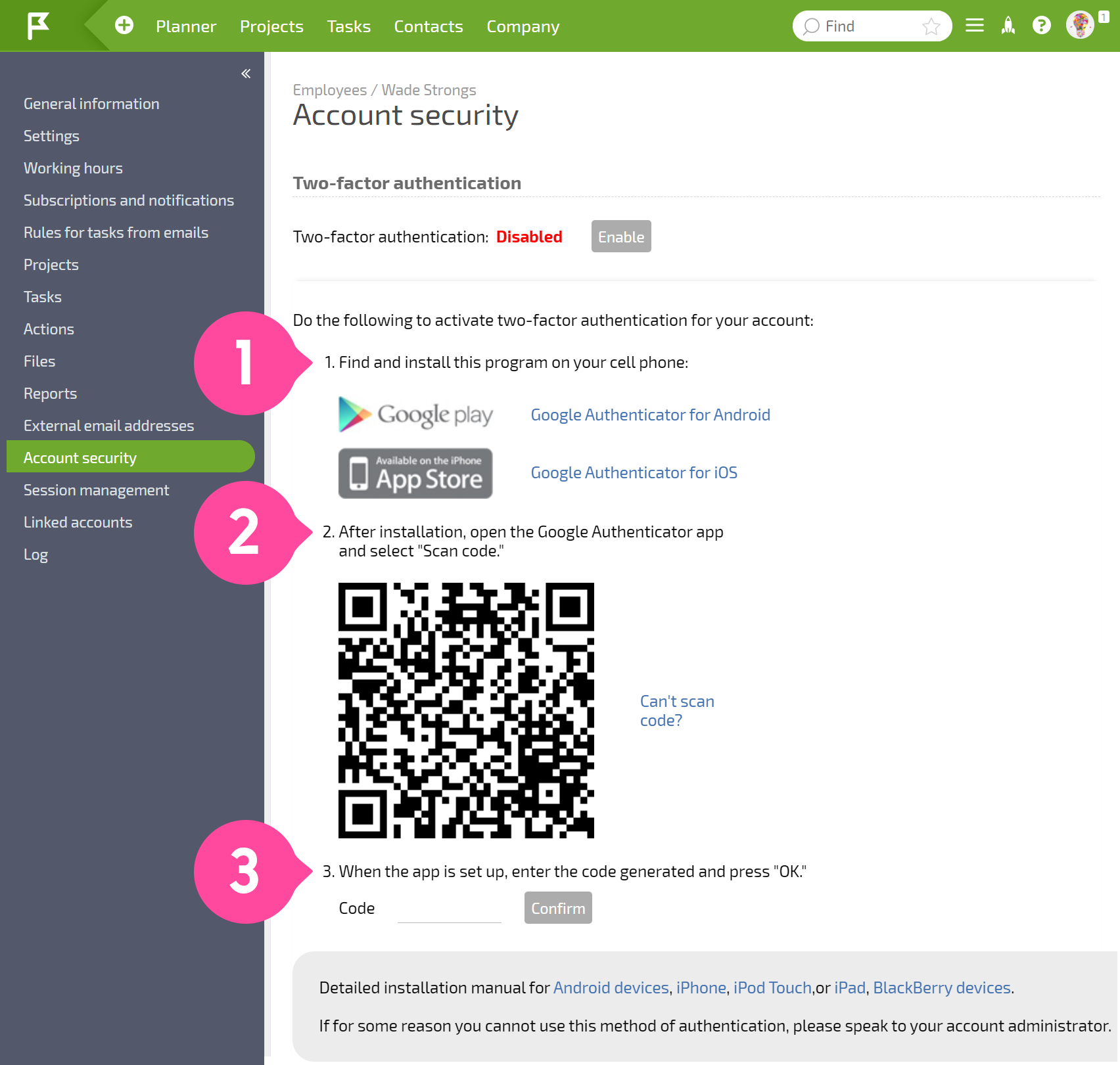1120x1065 pixels.
Task: Click the QR code image
Action: pos(466,710)
